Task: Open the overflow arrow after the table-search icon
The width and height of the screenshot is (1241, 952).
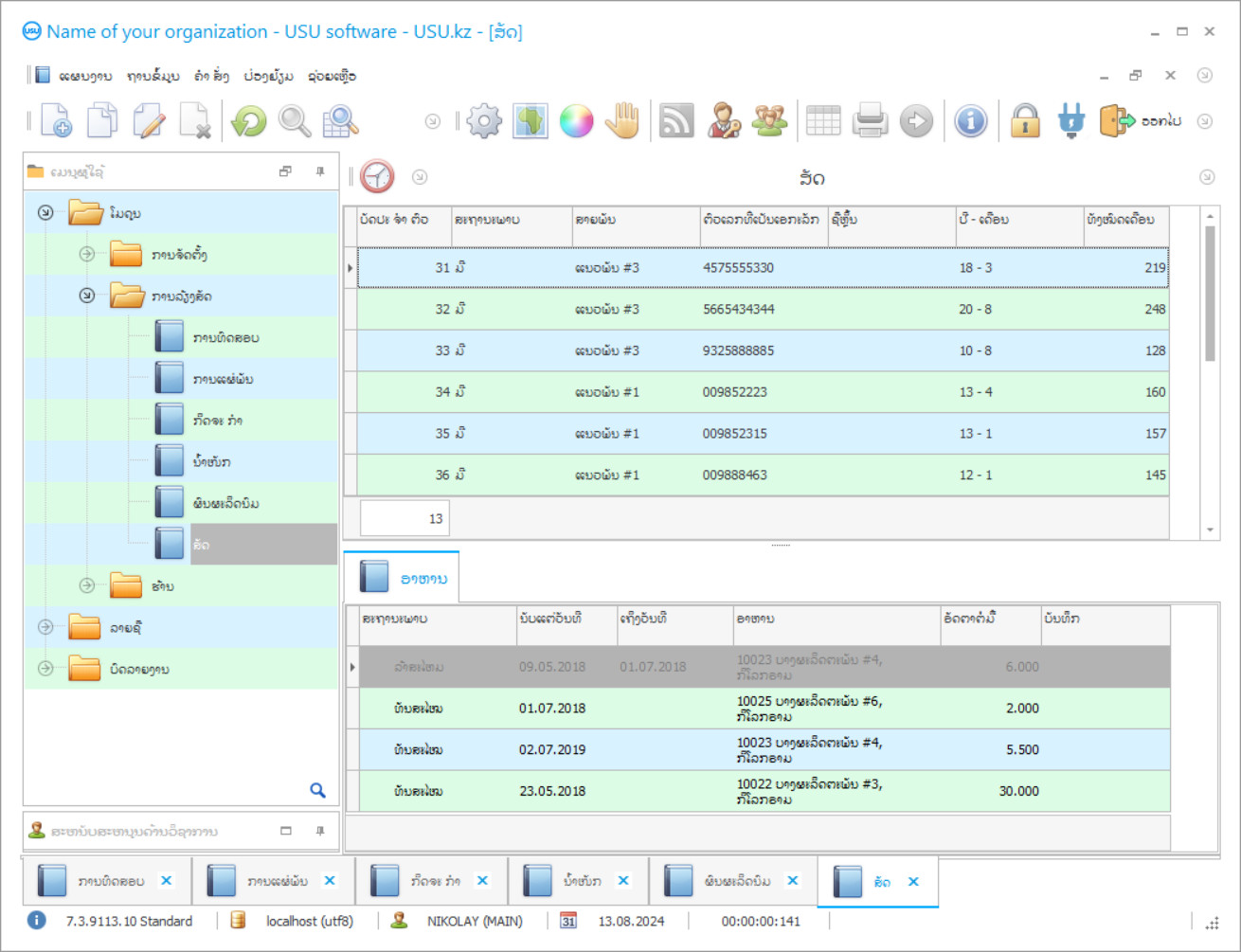Action: click(433, 121)
